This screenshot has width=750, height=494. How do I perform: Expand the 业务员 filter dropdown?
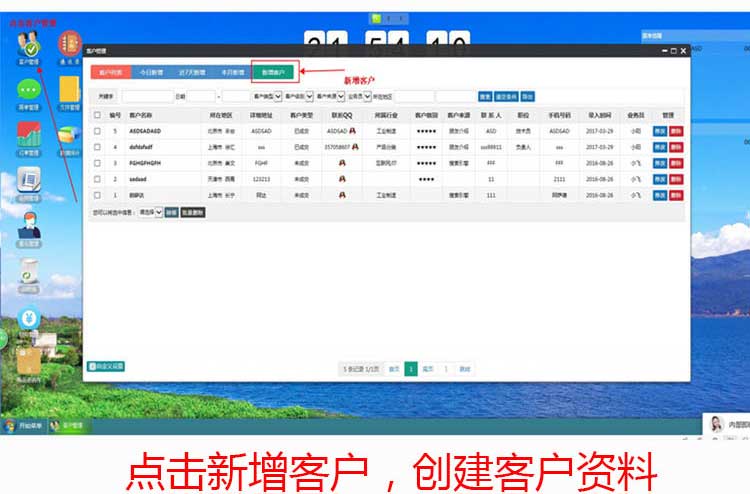[359, 97]
